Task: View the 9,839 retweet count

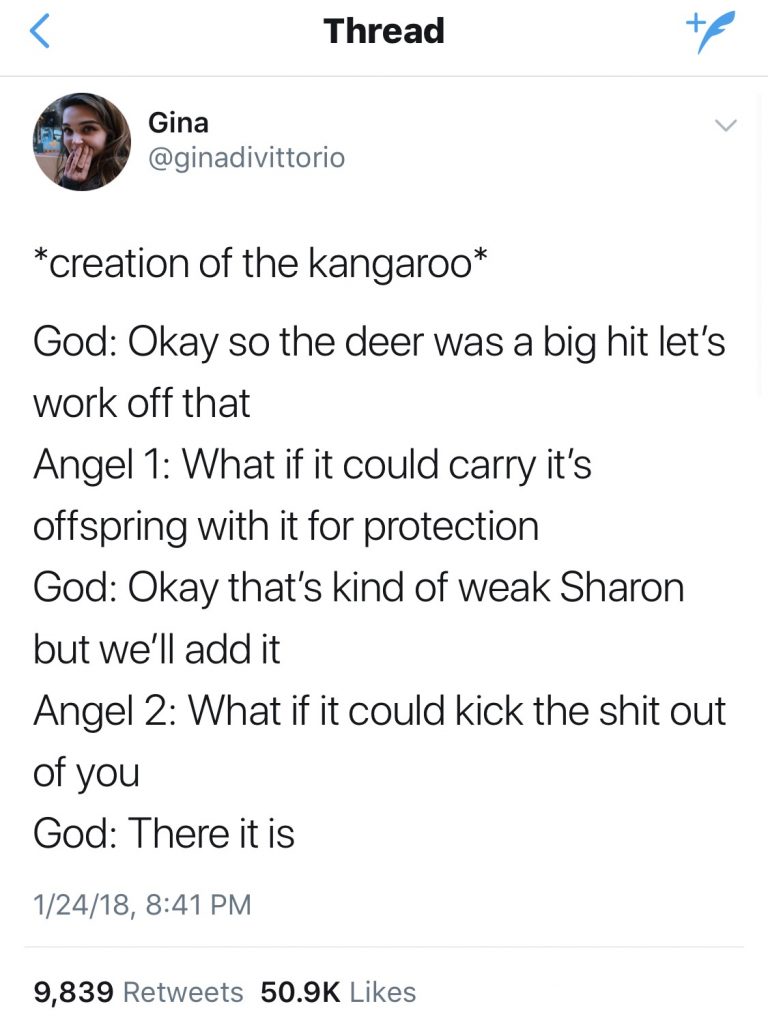Action: coord(74,992)
